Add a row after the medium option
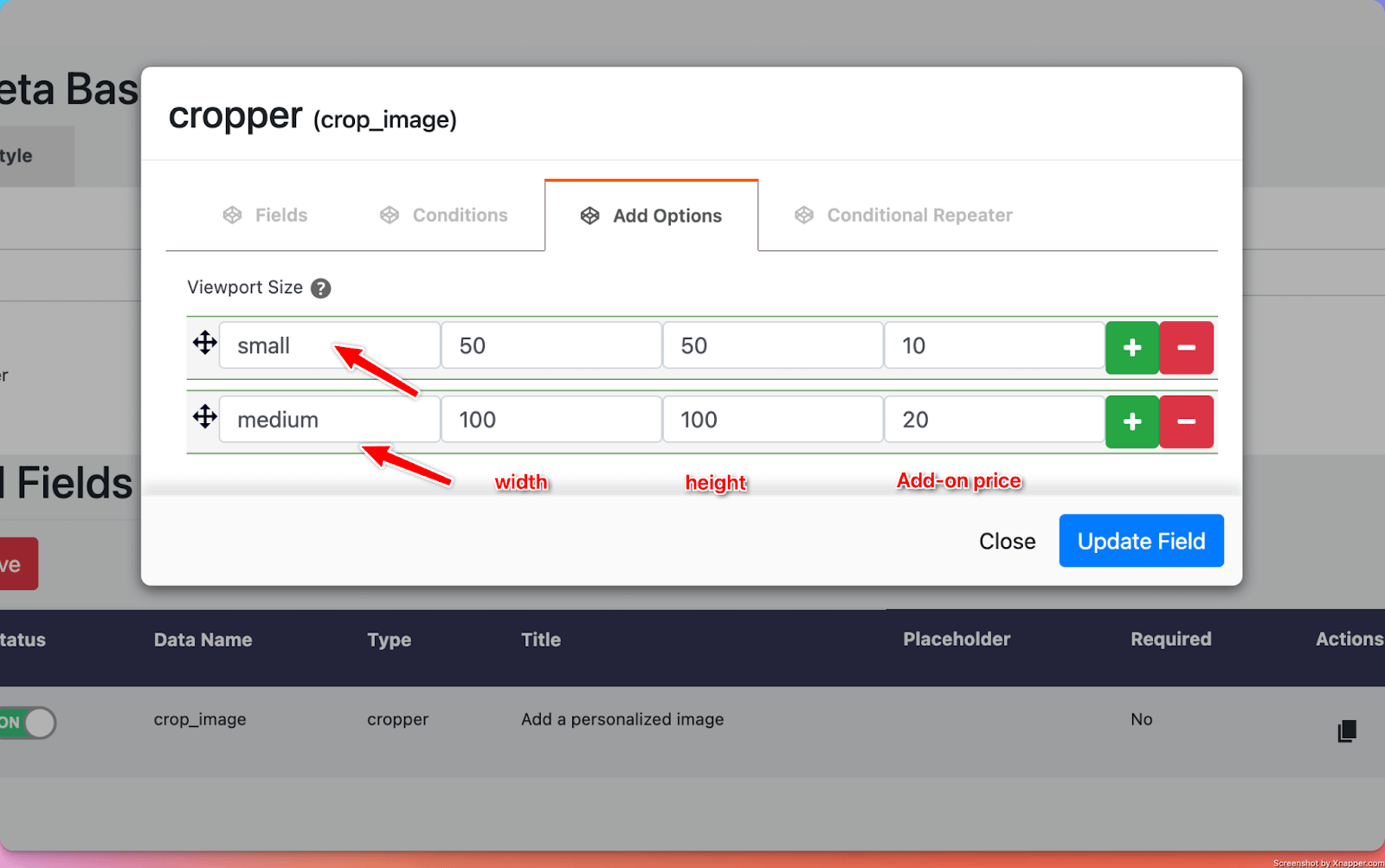The height and width of the screenshot is (868, 1385). click(x=1131, y=422)
